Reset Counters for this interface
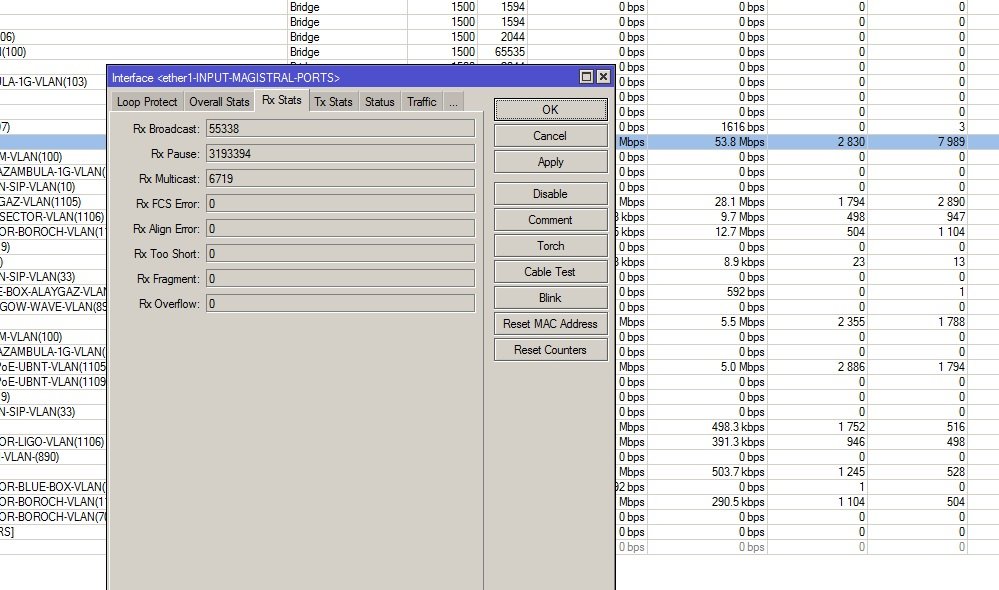999x590 pixels. 550,350
